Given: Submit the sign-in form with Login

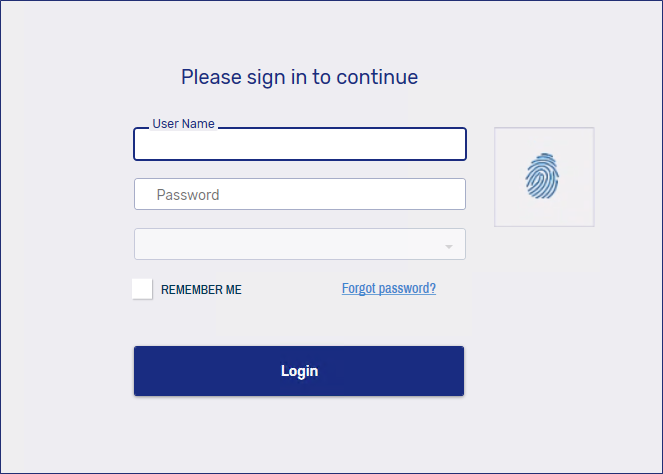Looking at the screenshot, I should pos(299,371).
